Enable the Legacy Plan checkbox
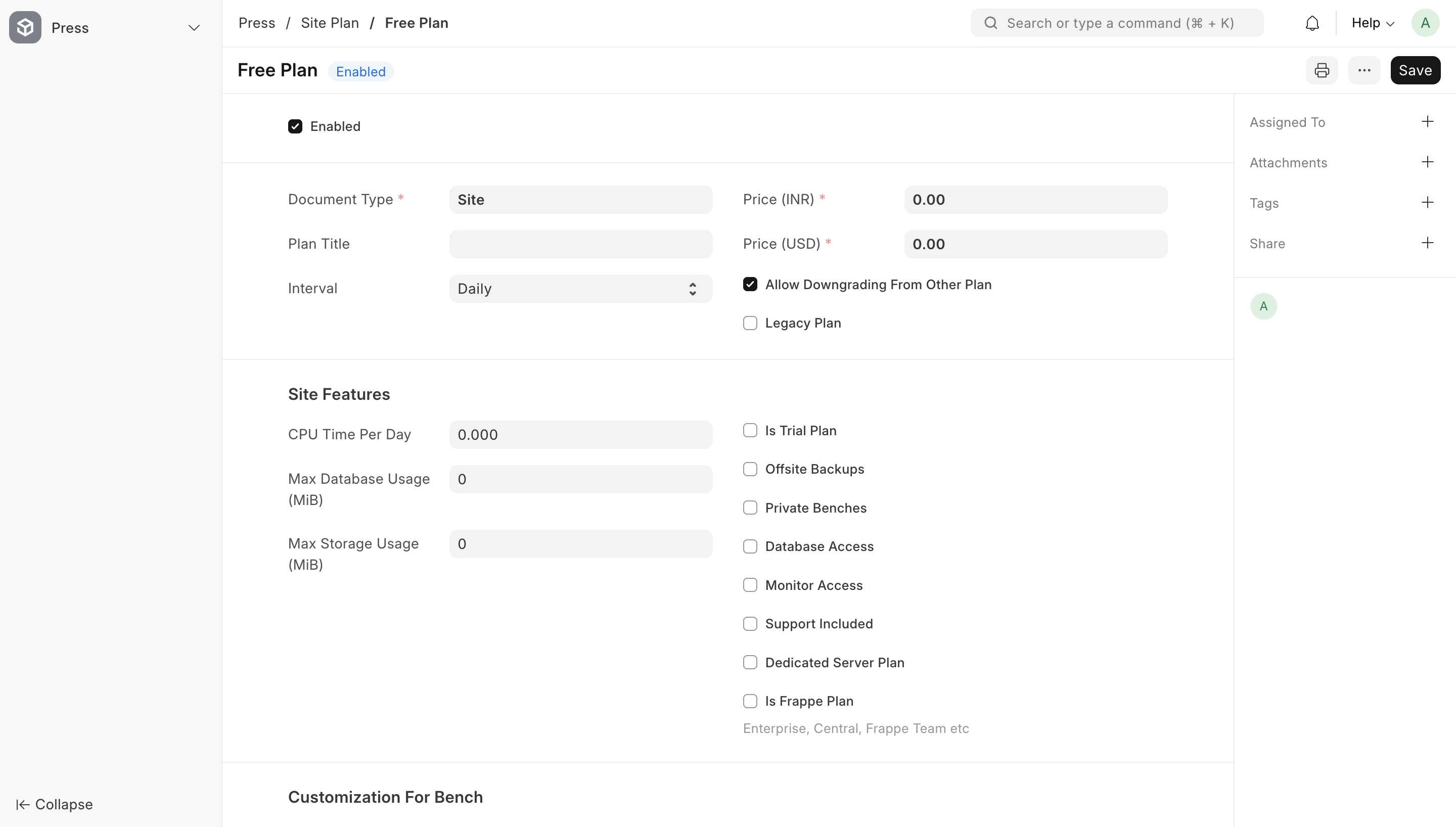Screen dimensions: 1456x827 point(750,323)
